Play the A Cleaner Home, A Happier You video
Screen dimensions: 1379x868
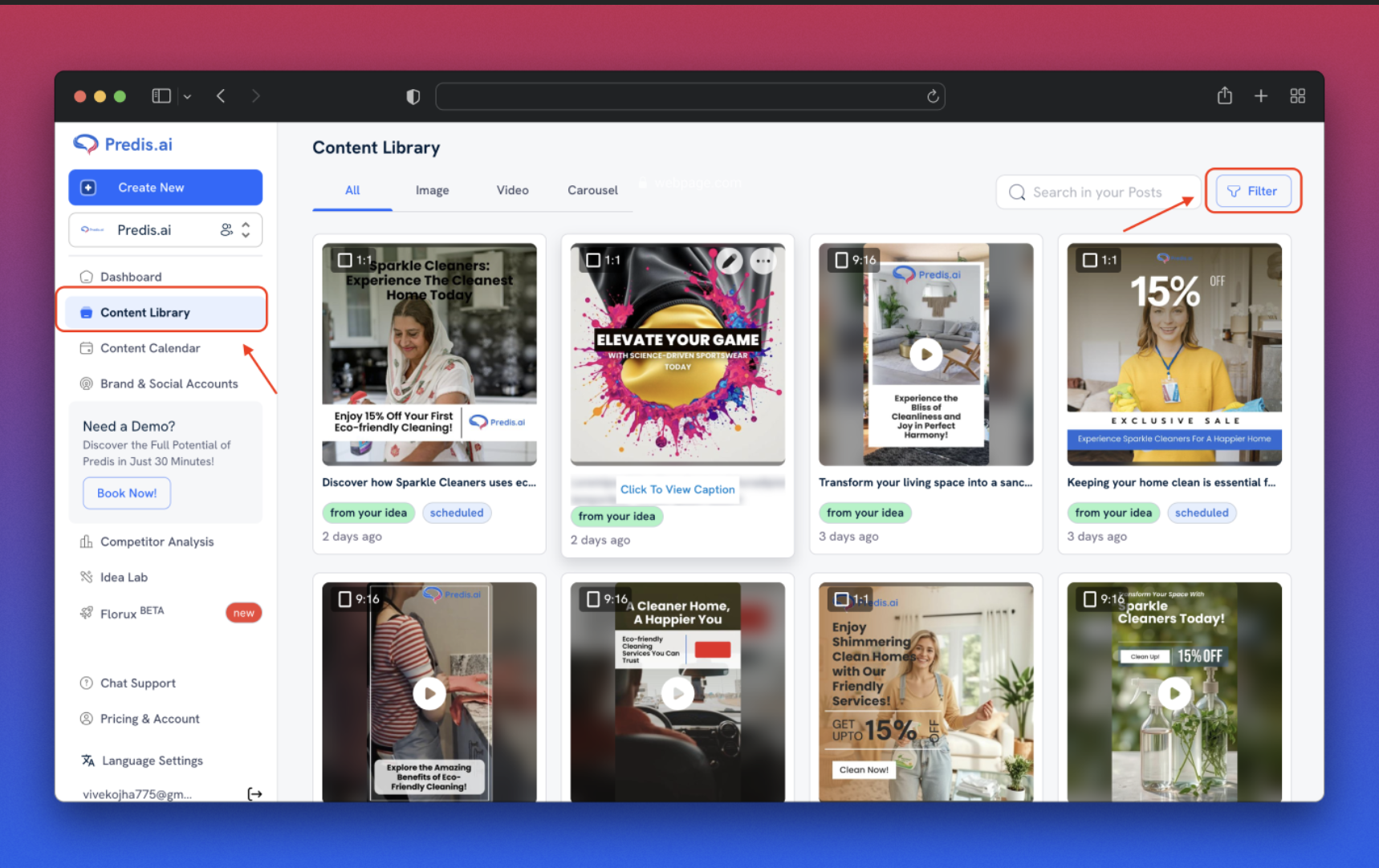pyautogui.click(x=677, y=693)
